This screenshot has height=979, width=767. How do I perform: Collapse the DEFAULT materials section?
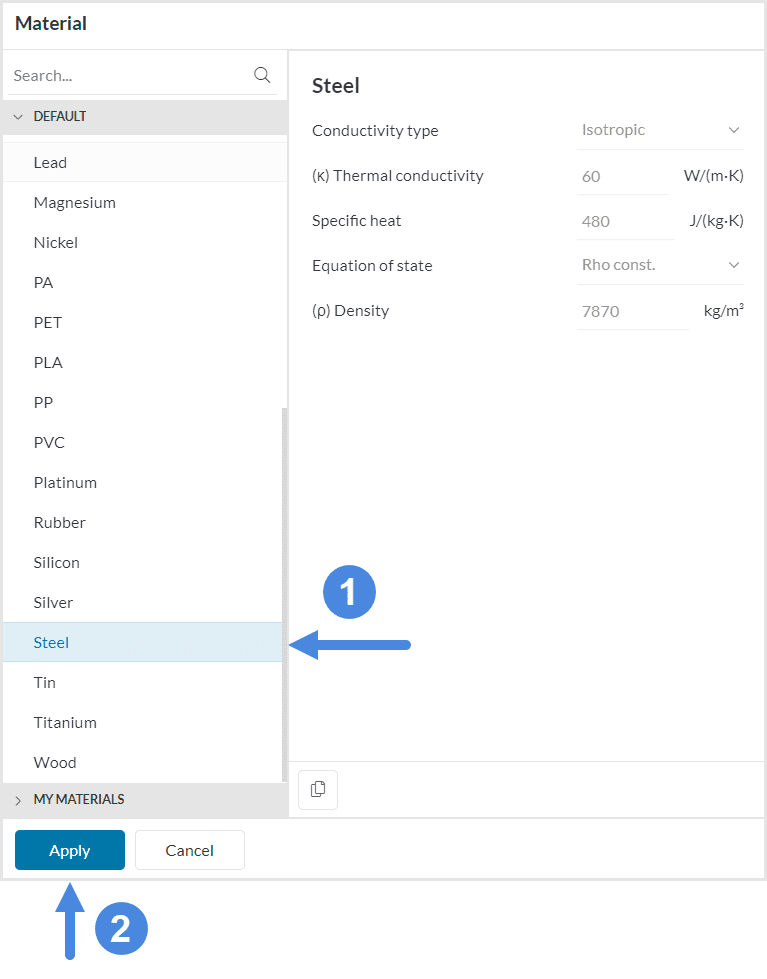(18, 117)
